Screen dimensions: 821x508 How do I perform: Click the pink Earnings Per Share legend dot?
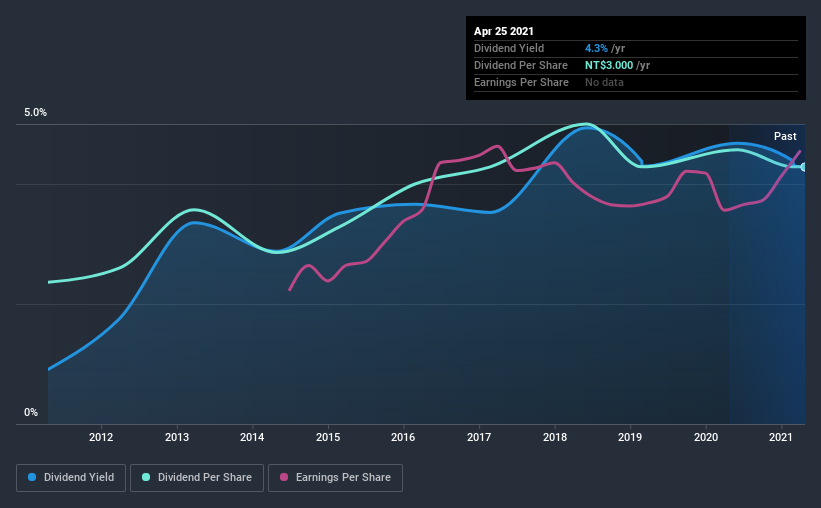(x=284, y=477)
